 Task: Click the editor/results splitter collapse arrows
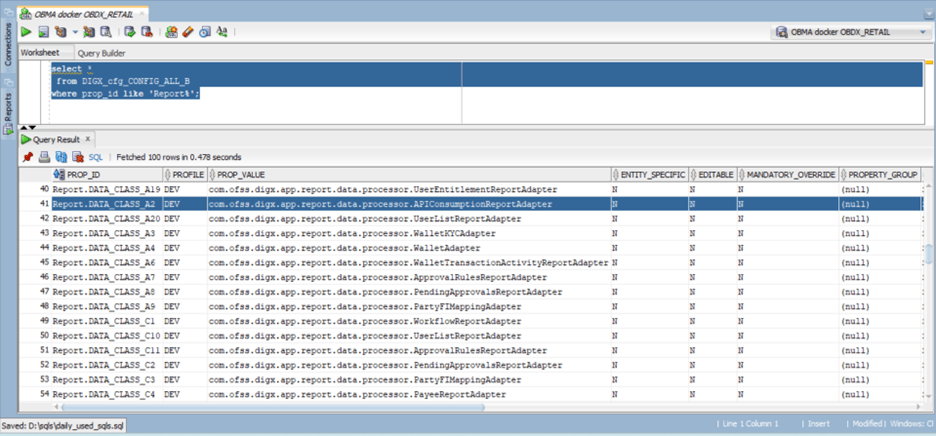pyautogui.click(x=28, y=127)
